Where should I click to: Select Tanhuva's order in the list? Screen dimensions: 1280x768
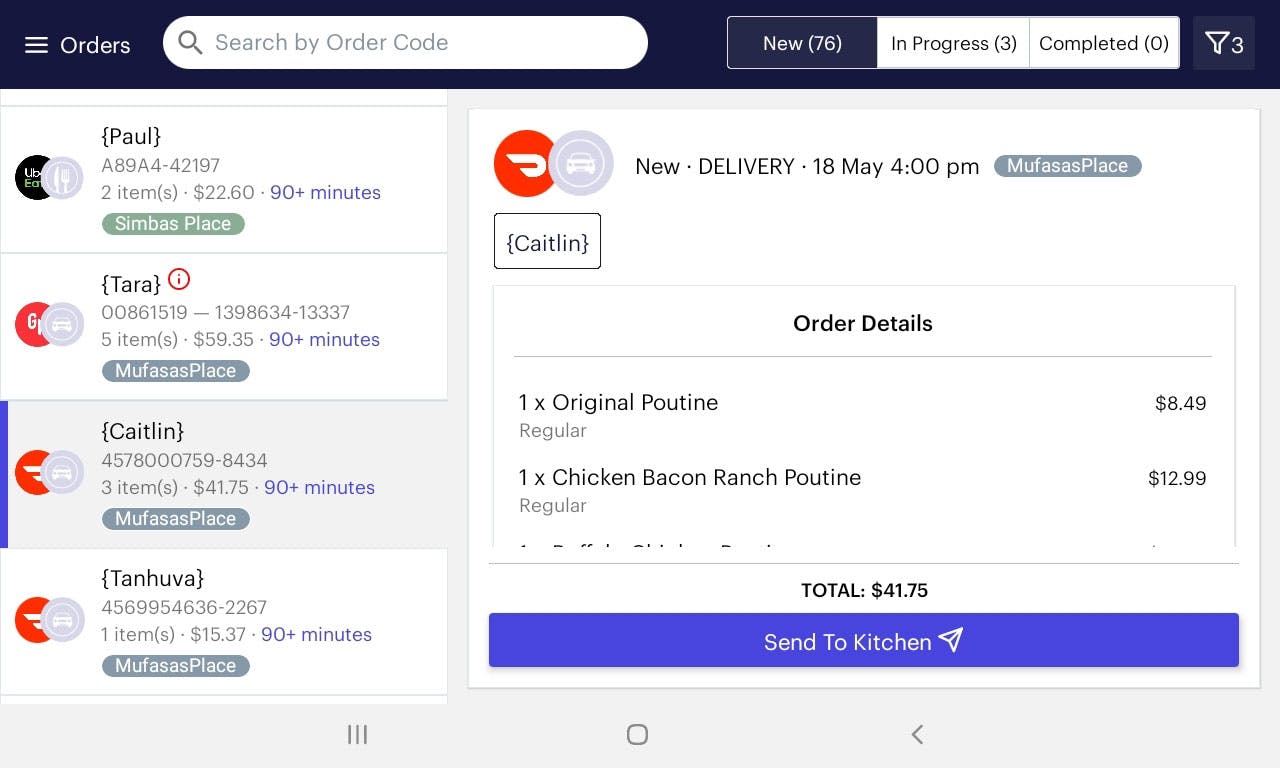pyautogui.click(x=224, y=622)
